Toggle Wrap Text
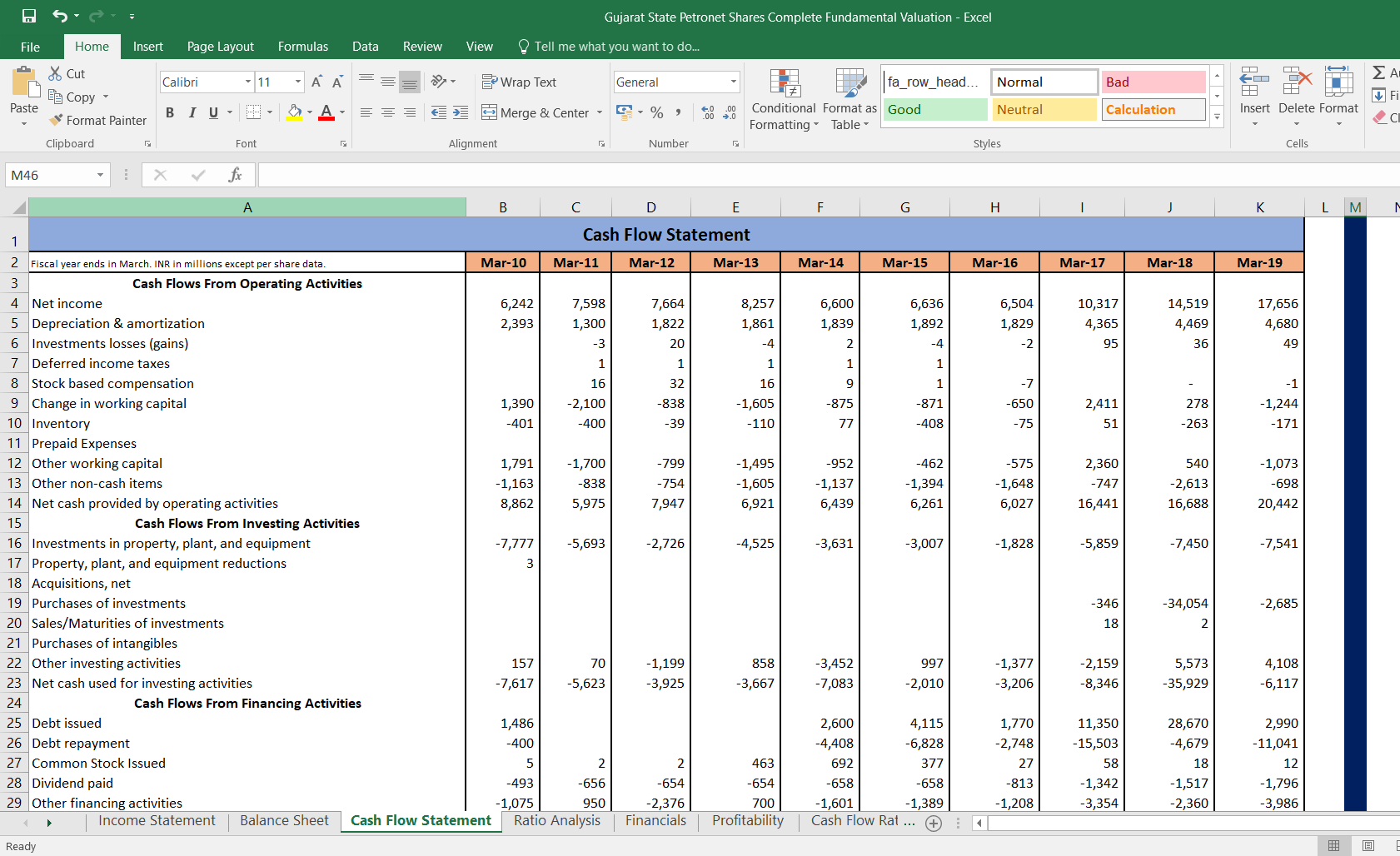The height and width of the screenshot is (856, 1400). tap(519, 82)
